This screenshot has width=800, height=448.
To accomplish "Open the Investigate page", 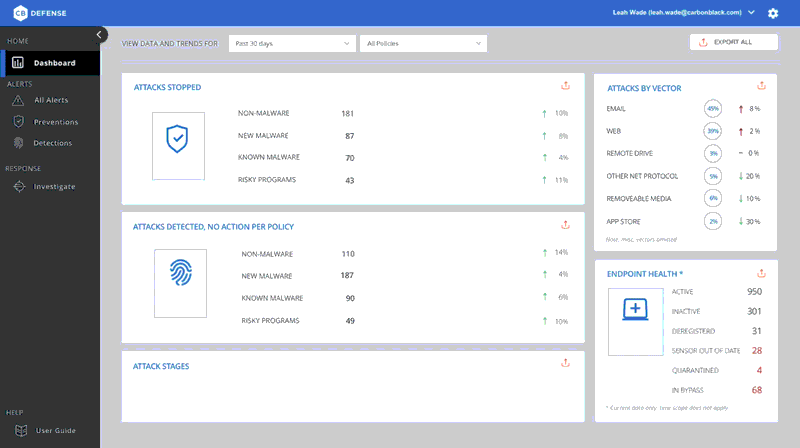I will coord(54,186).
